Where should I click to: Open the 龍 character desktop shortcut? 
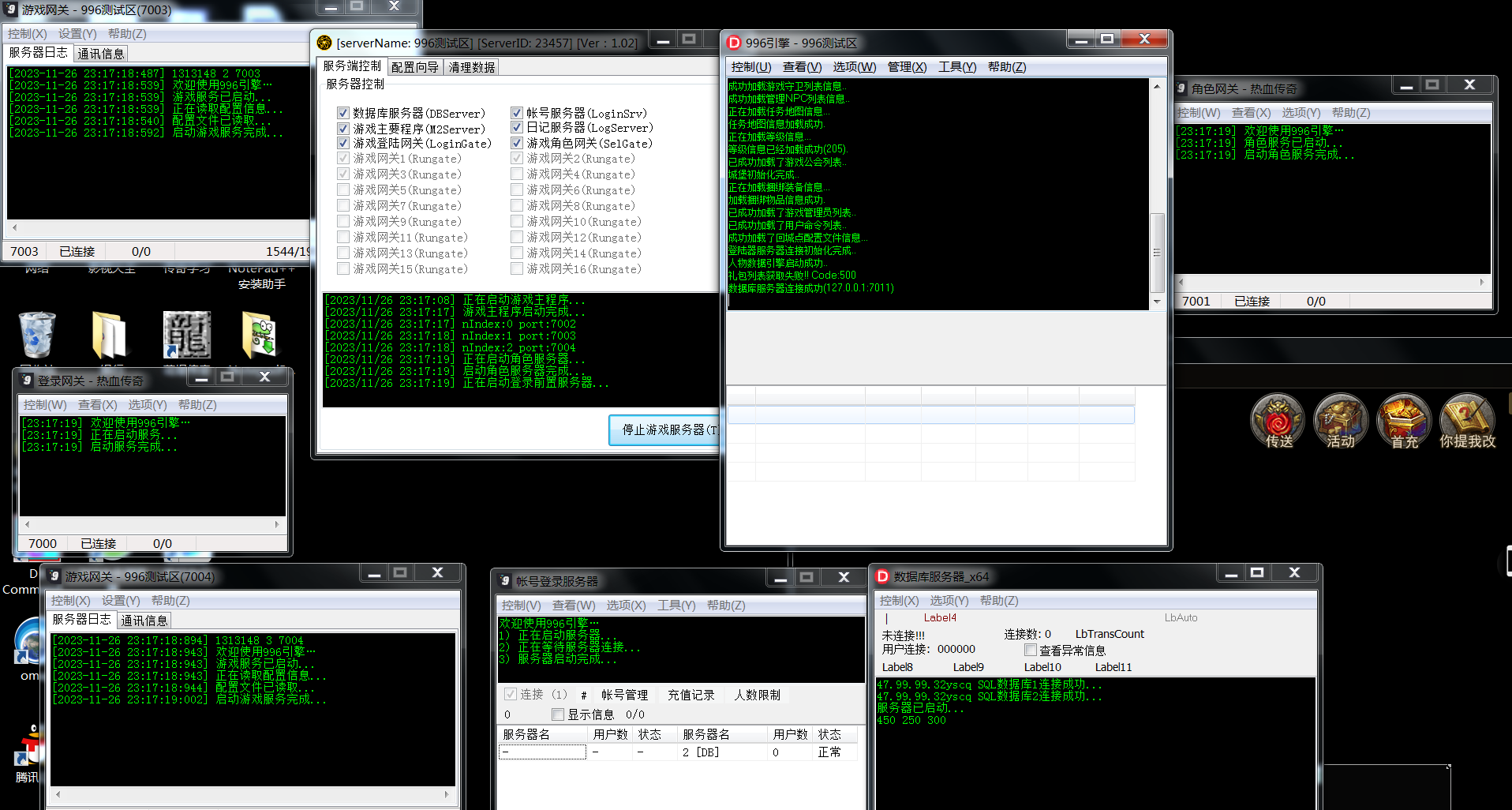187,334
